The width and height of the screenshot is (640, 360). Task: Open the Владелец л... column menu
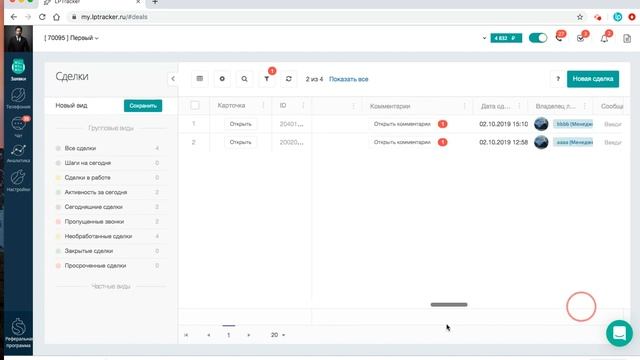[584, 106]
